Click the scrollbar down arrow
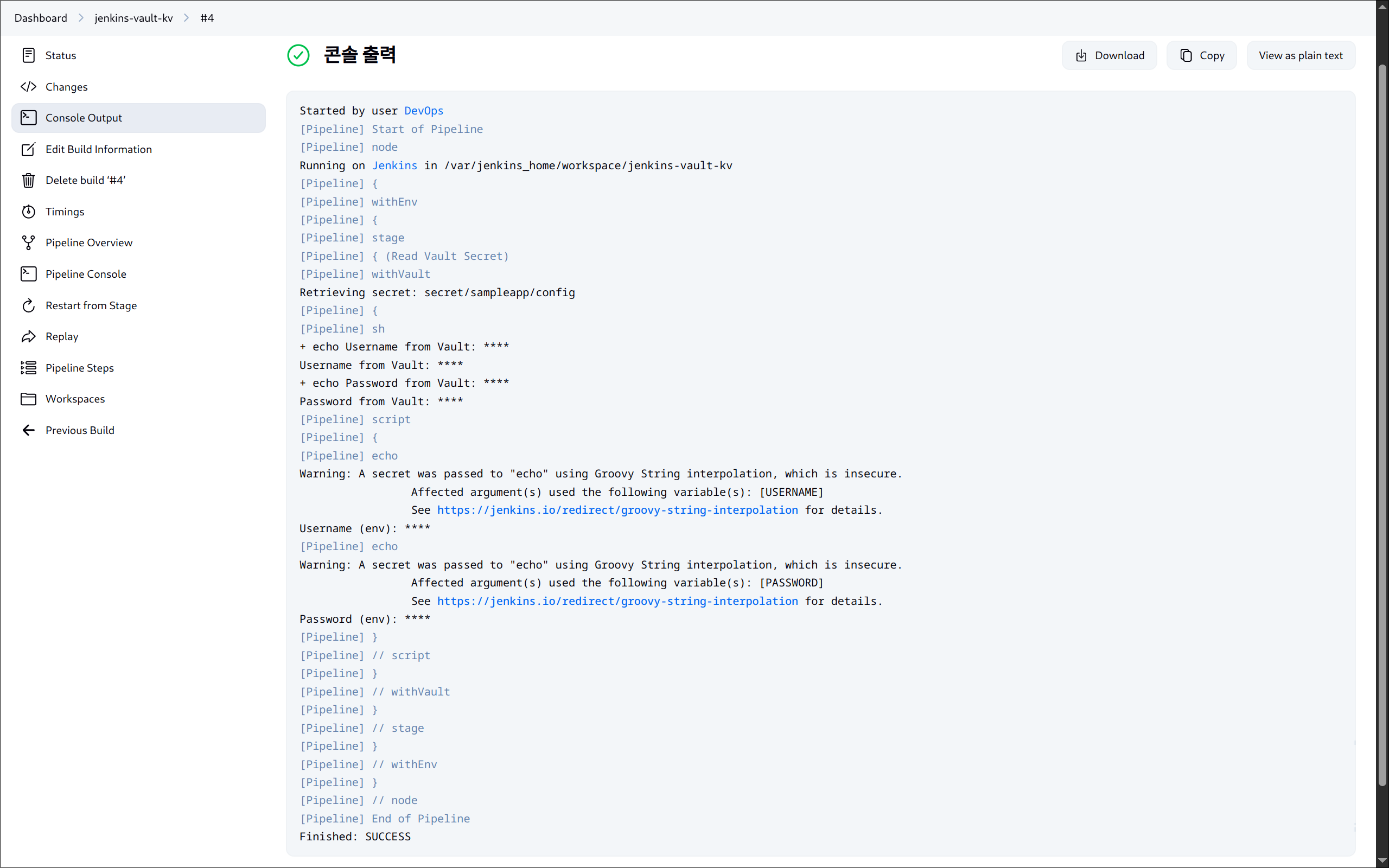This screenshot has height=868, width=1389. tap(1382, 861)
